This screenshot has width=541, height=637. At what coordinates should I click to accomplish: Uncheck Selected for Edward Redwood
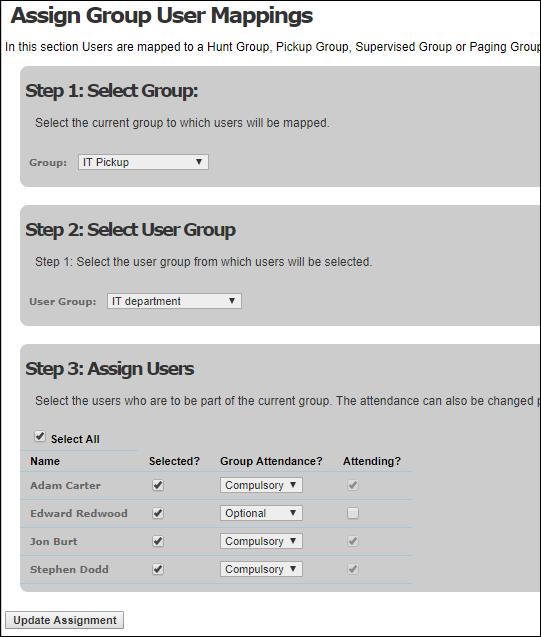pyautogui.click(x=158, y=513)
